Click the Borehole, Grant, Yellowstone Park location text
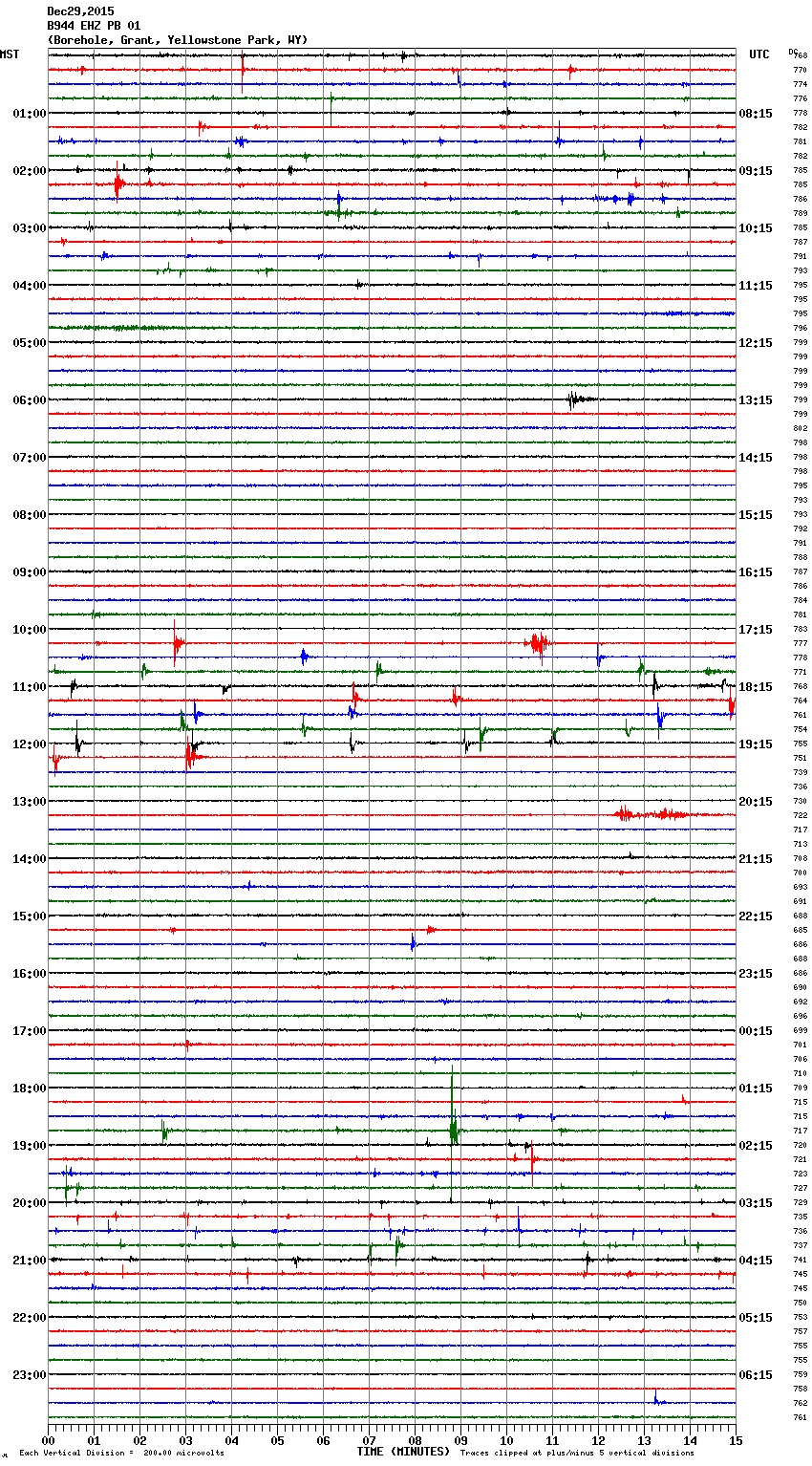Viewport: 812px width, 1466px height. (x=178, y=40)
